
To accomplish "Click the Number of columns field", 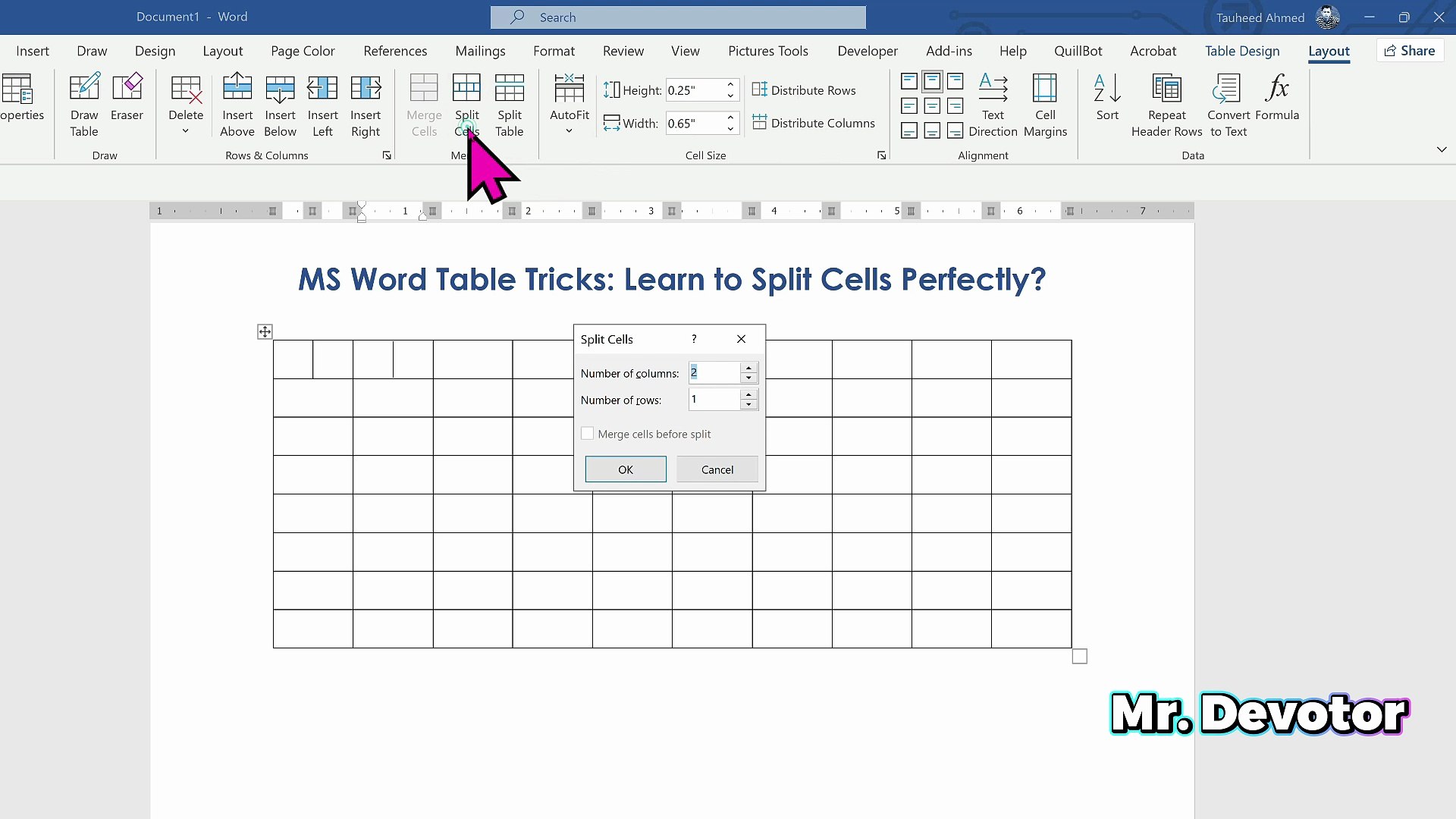I will [x=713, y=372].
